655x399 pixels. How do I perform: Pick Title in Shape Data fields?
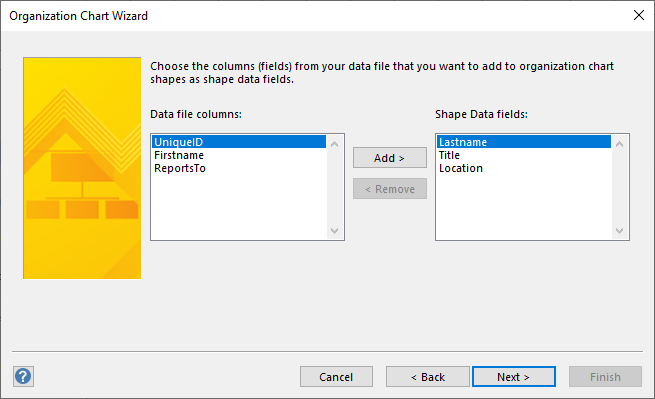tap(524, 155)
